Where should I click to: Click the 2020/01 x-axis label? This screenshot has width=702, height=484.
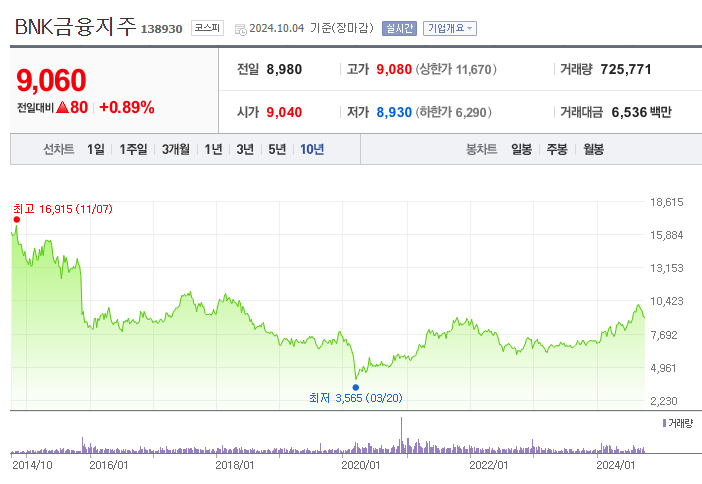point(360,465)
